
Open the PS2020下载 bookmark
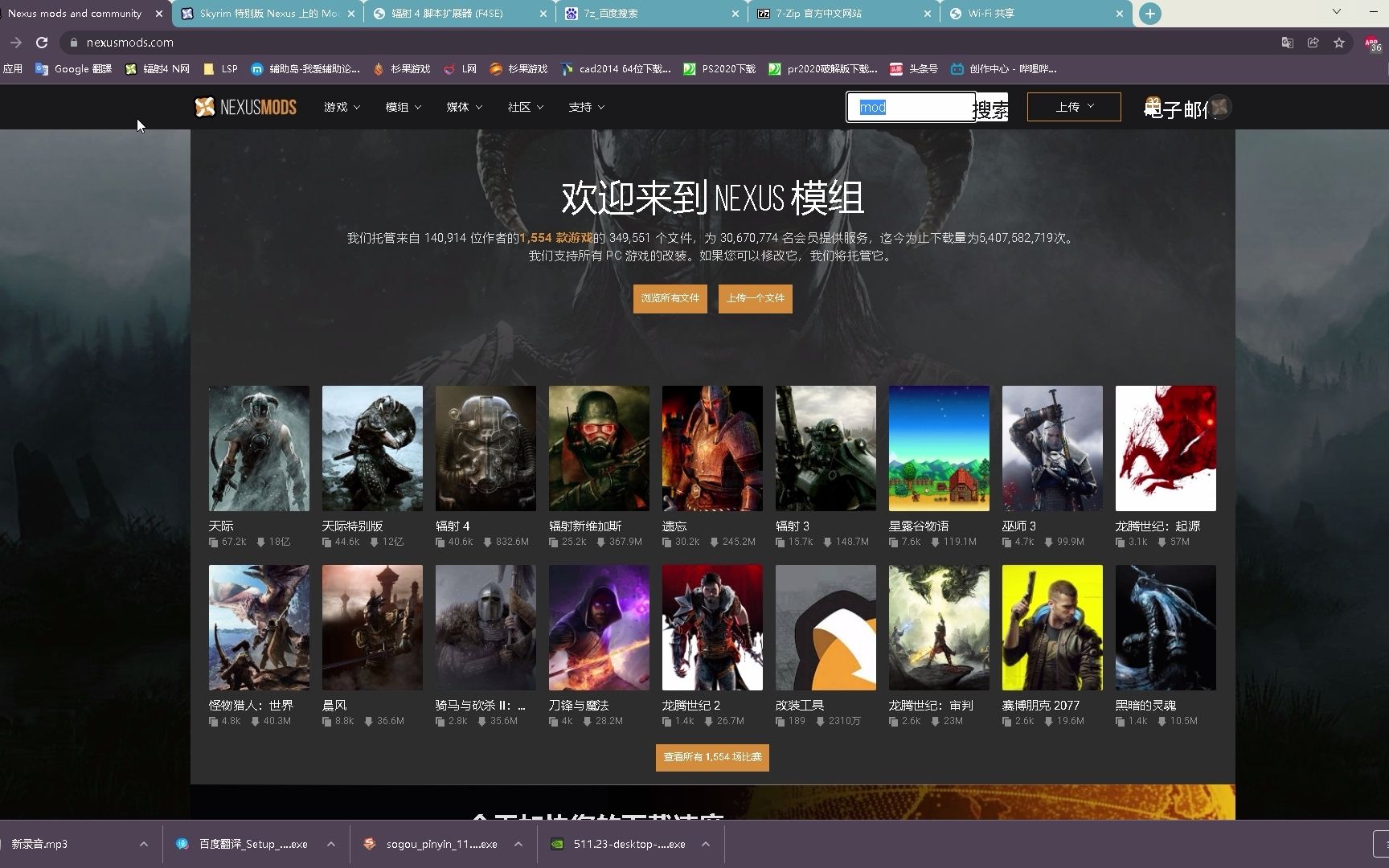(x=719, y=69)
